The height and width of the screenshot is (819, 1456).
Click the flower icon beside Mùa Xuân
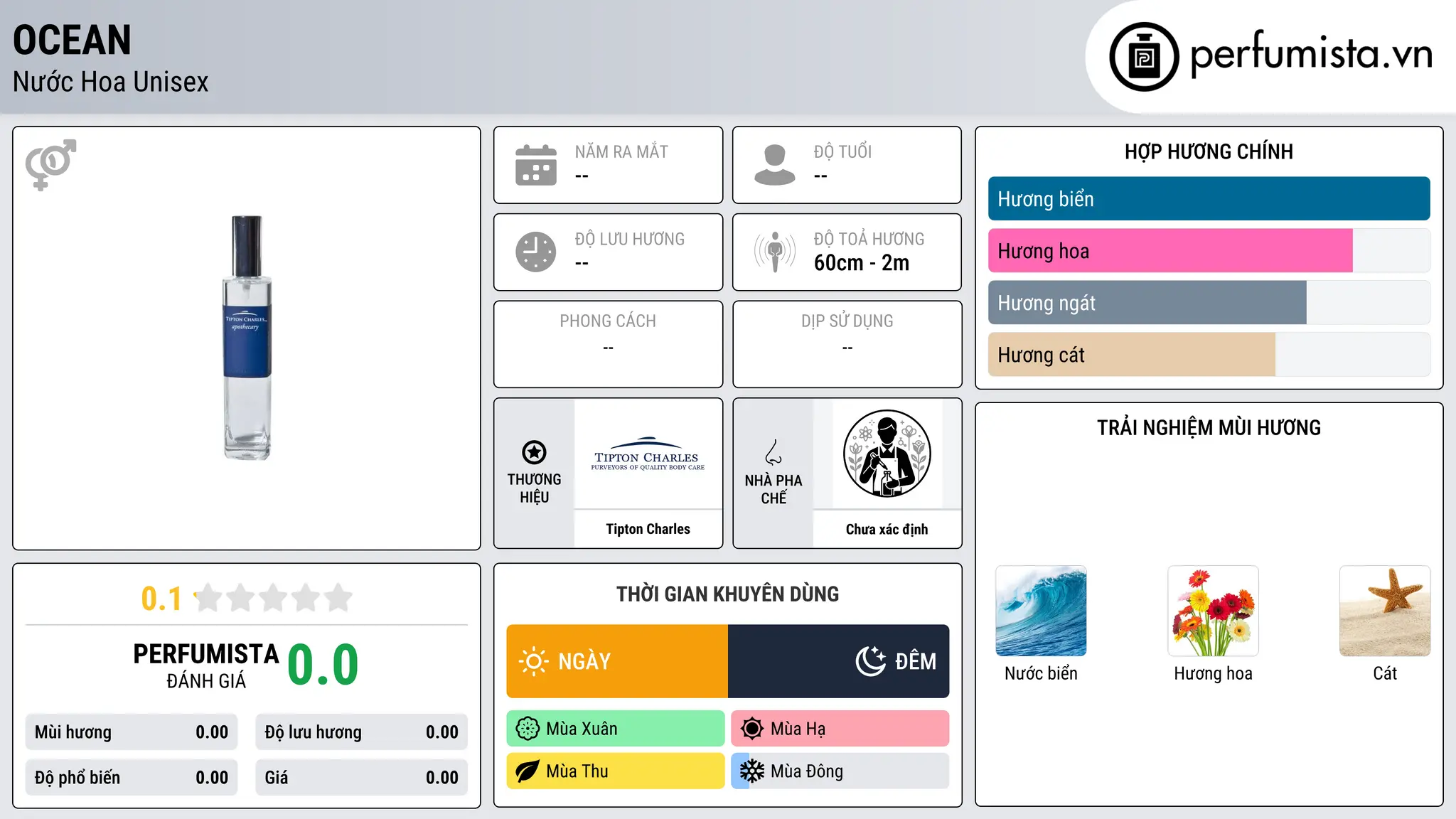(x=528, y=729)
